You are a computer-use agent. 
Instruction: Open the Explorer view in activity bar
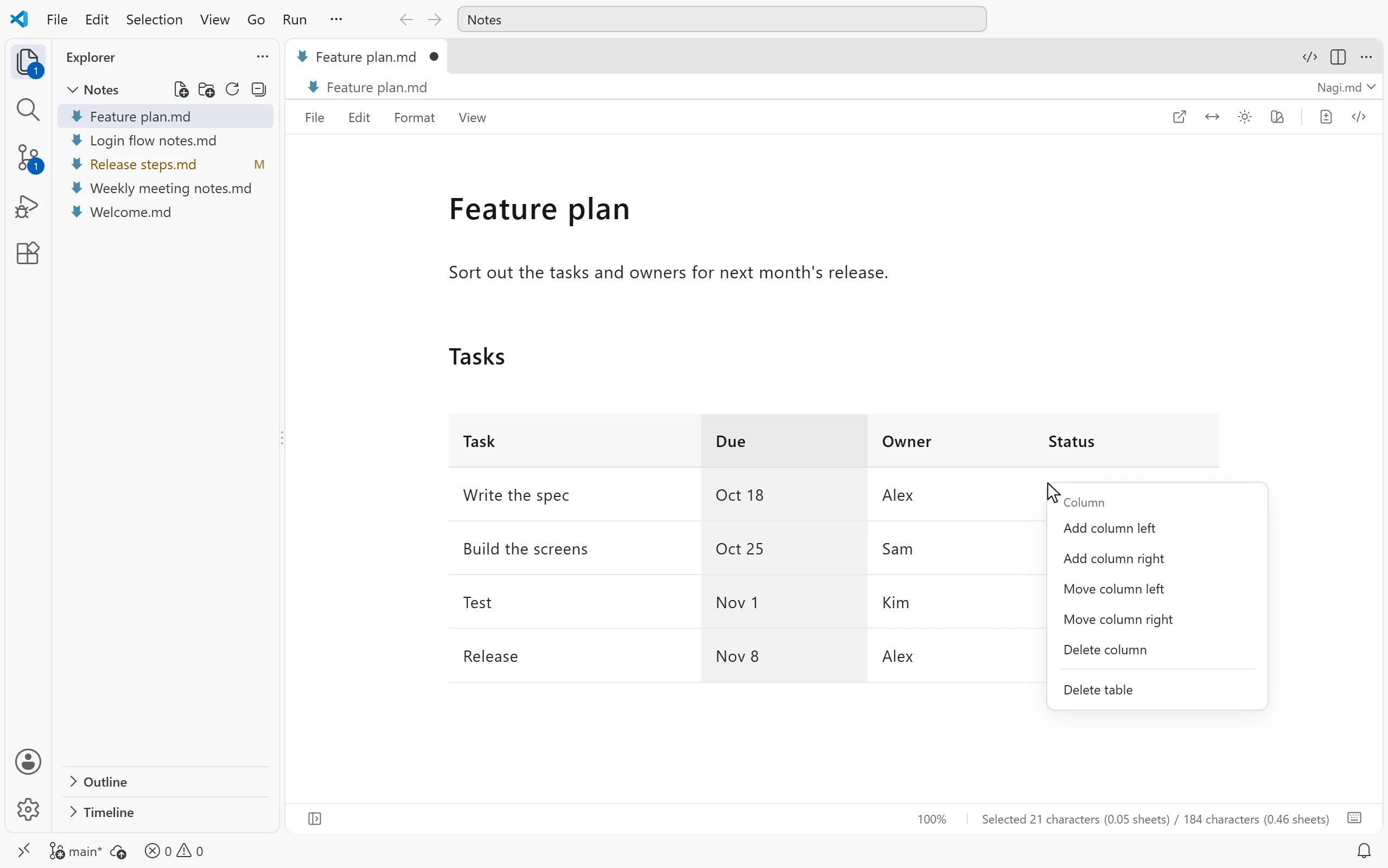point(28,62)
